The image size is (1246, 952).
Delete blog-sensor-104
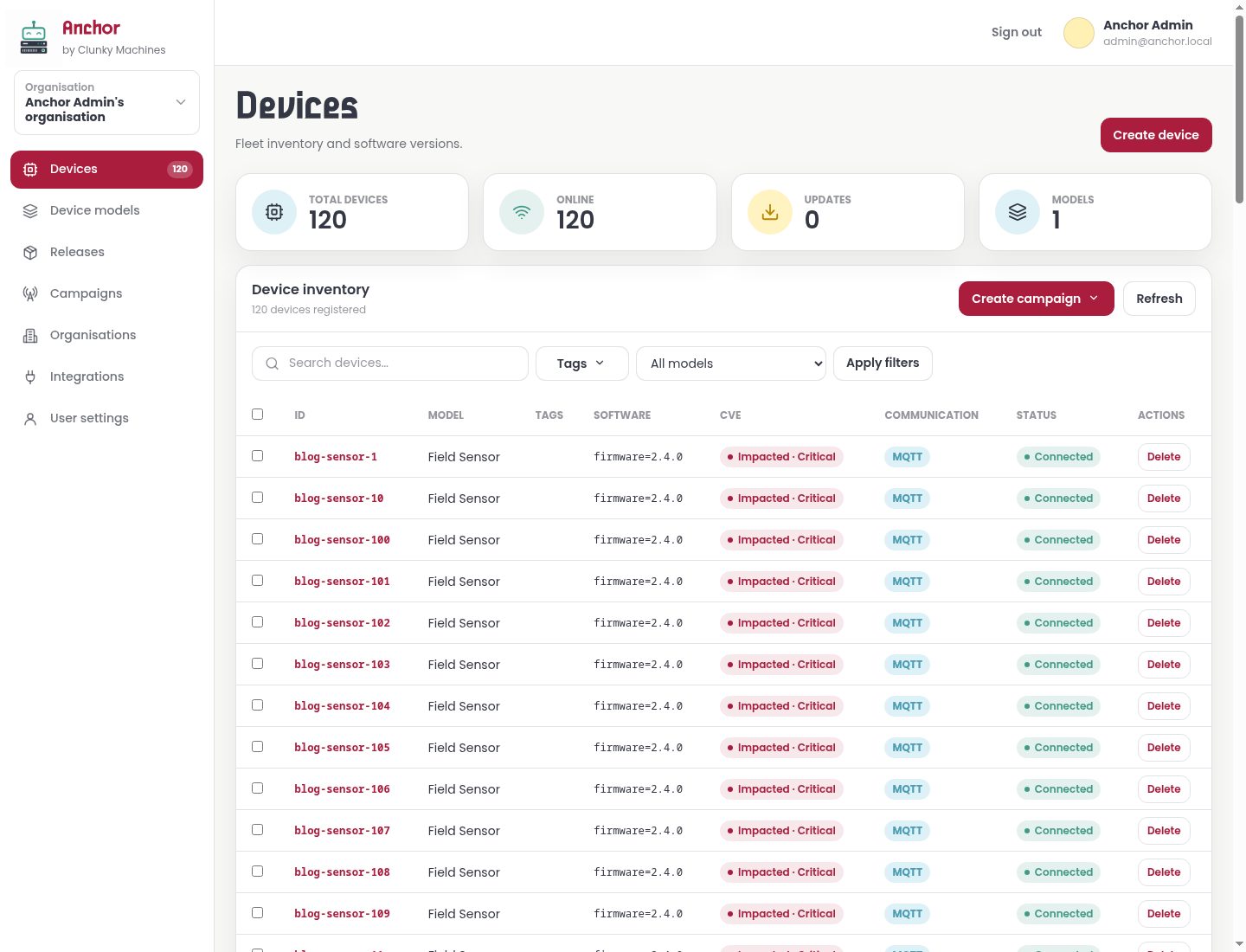coord(1164,706)
